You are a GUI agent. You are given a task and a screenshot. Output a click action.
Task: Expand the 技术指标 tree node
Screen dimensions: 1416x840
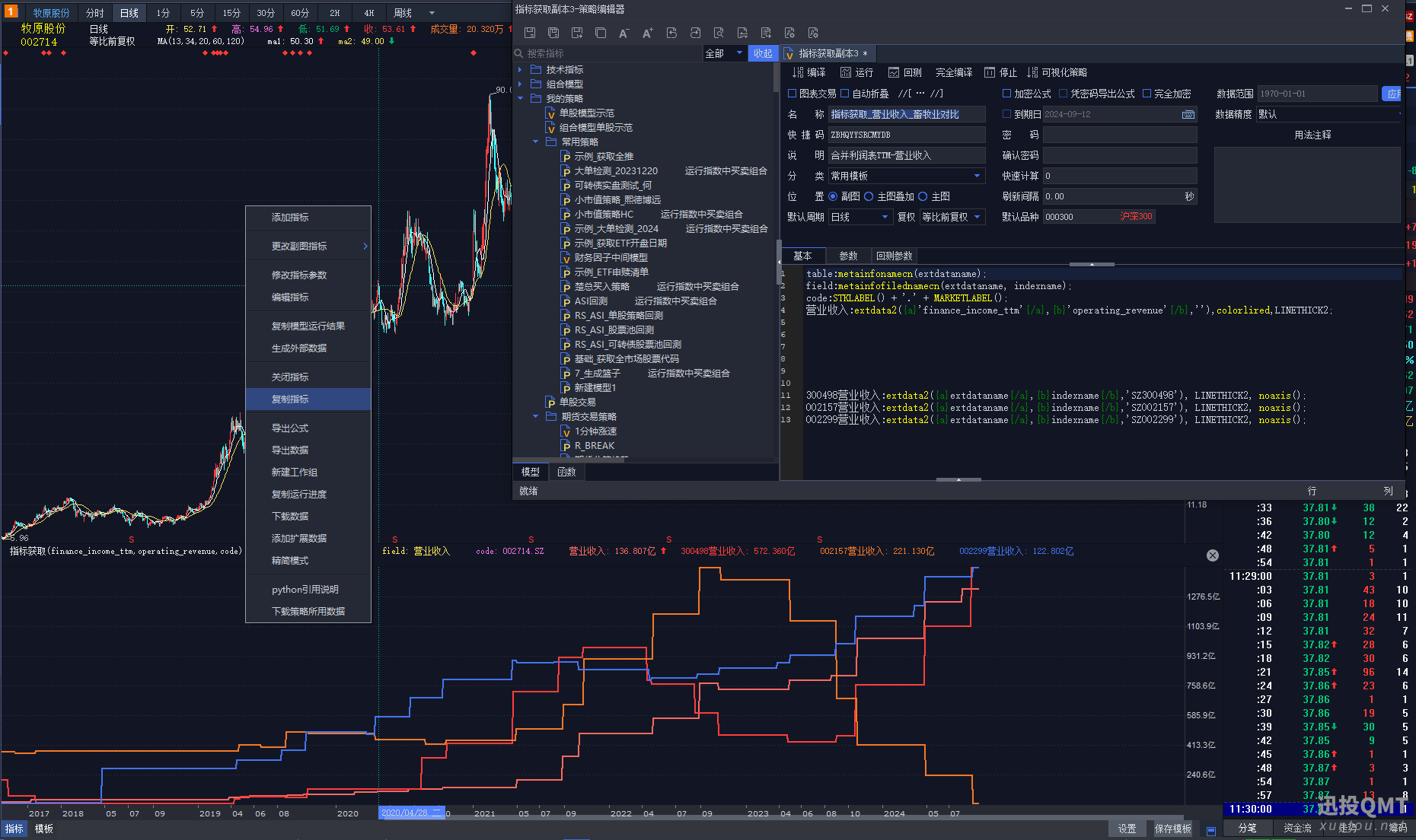[x=521, y=69]
